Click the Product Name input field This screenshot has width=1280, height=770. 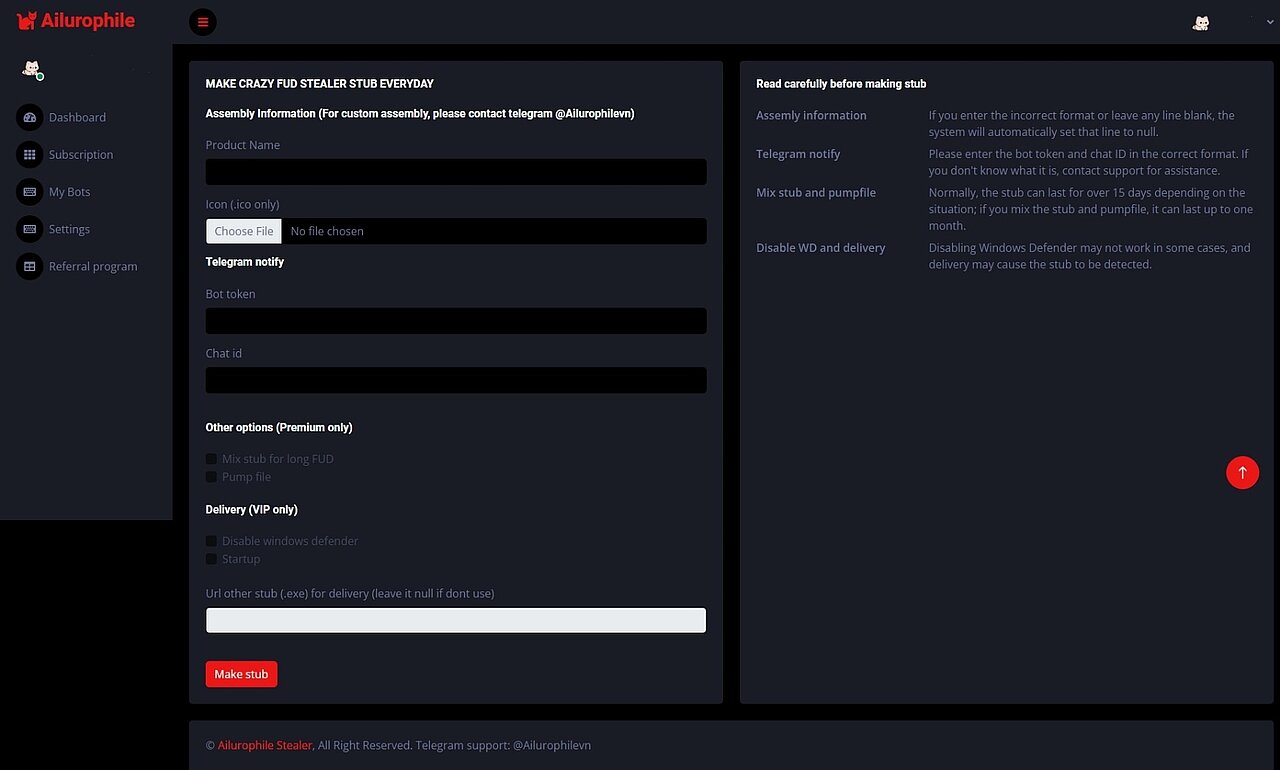click(x=456, y=172)
